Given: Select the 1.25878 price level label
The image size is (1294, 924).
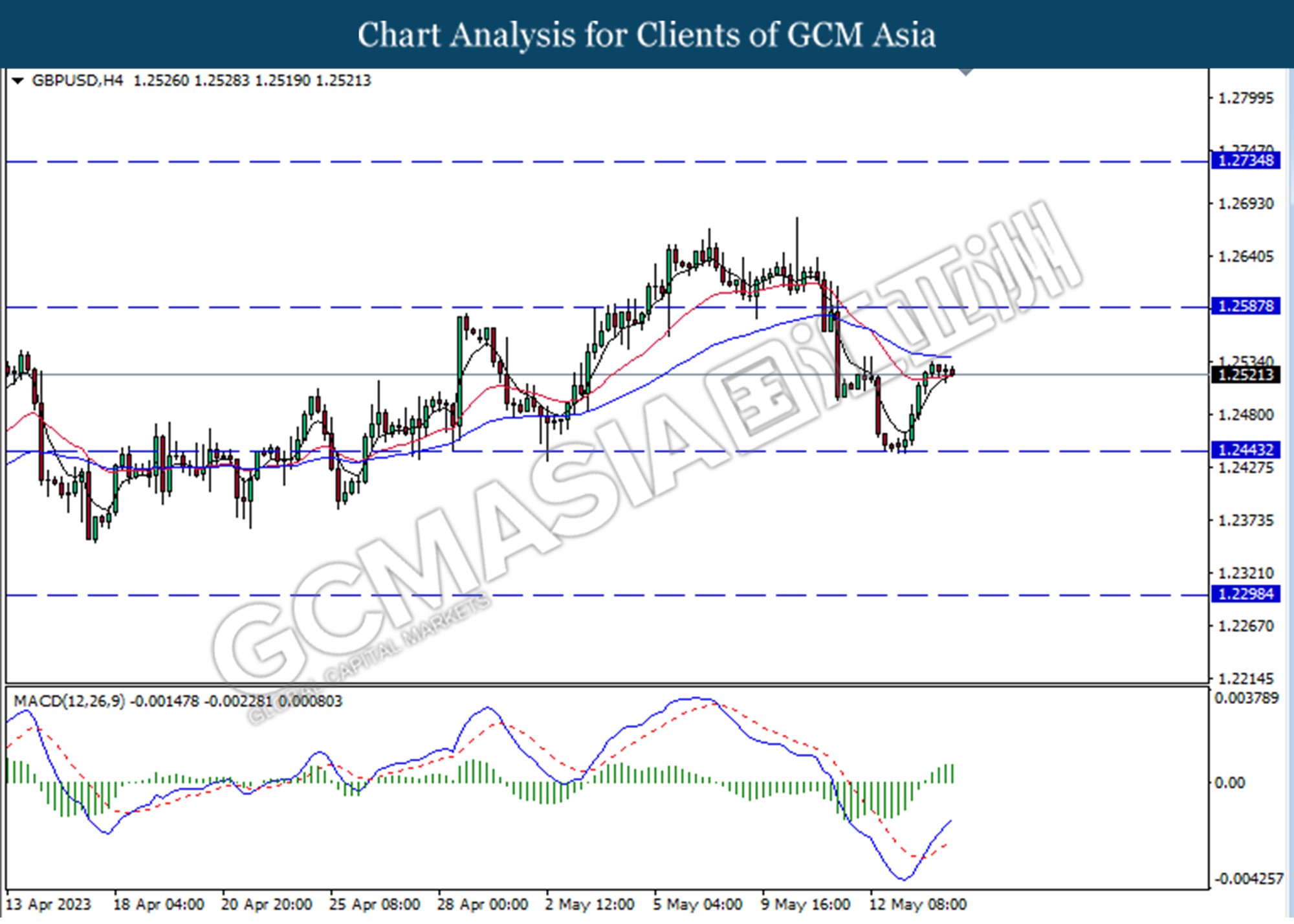Looking at the screenshot, I should click(1245, 306).
